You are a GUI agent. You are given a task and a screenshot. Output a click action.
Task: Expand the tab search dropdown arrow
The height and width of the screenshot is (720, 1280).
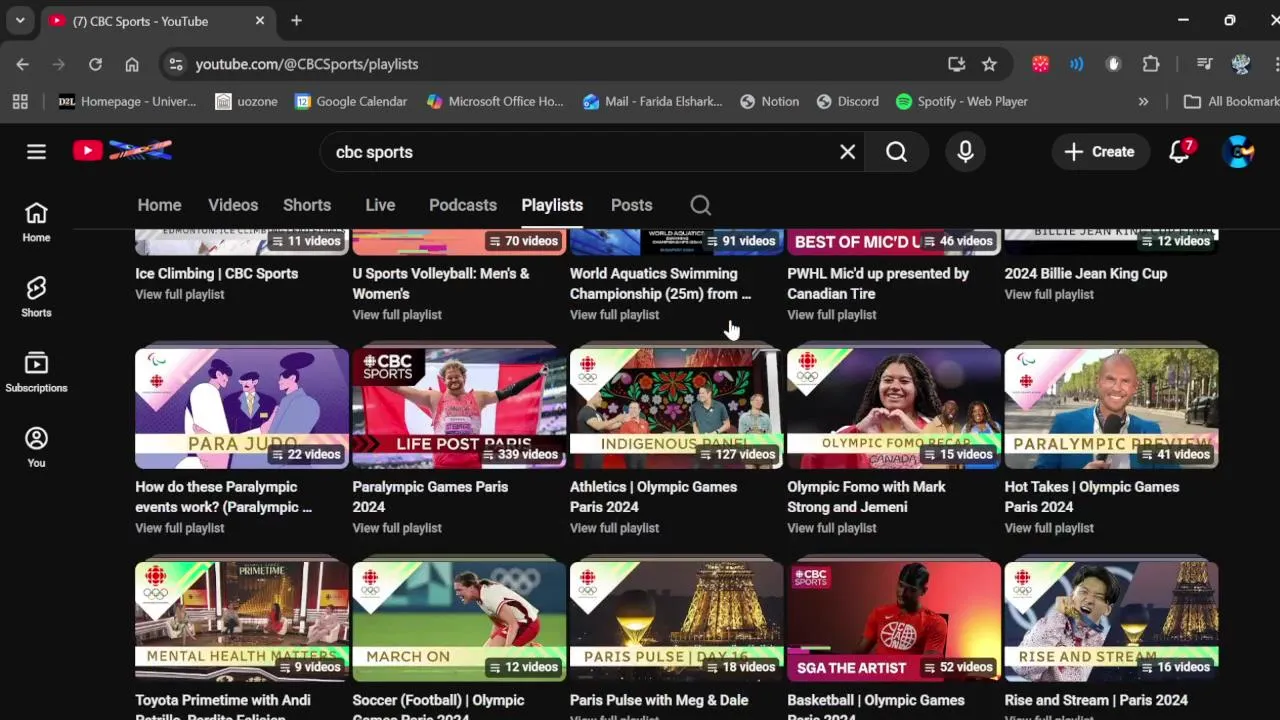point(20,20)
